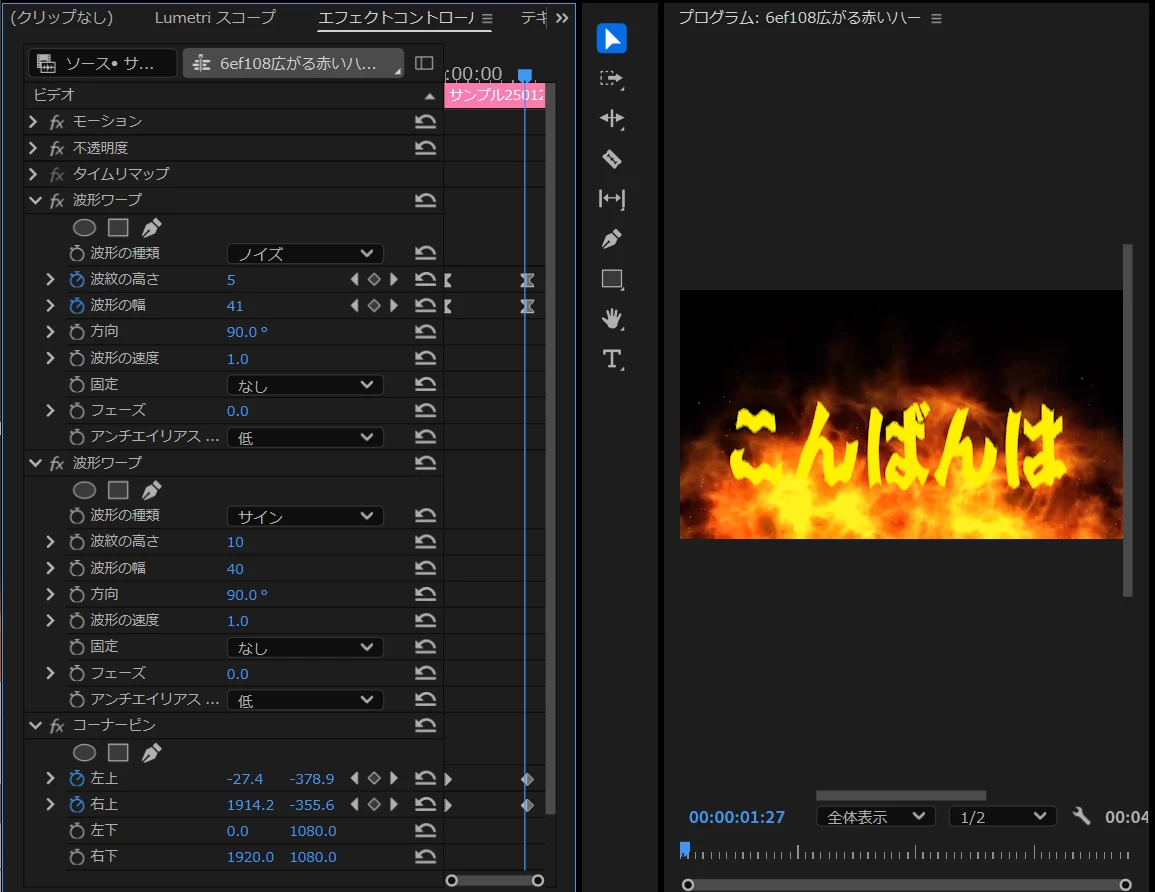Select the Type tool
Screen dimensions: 1155x892
click(611, 359)
